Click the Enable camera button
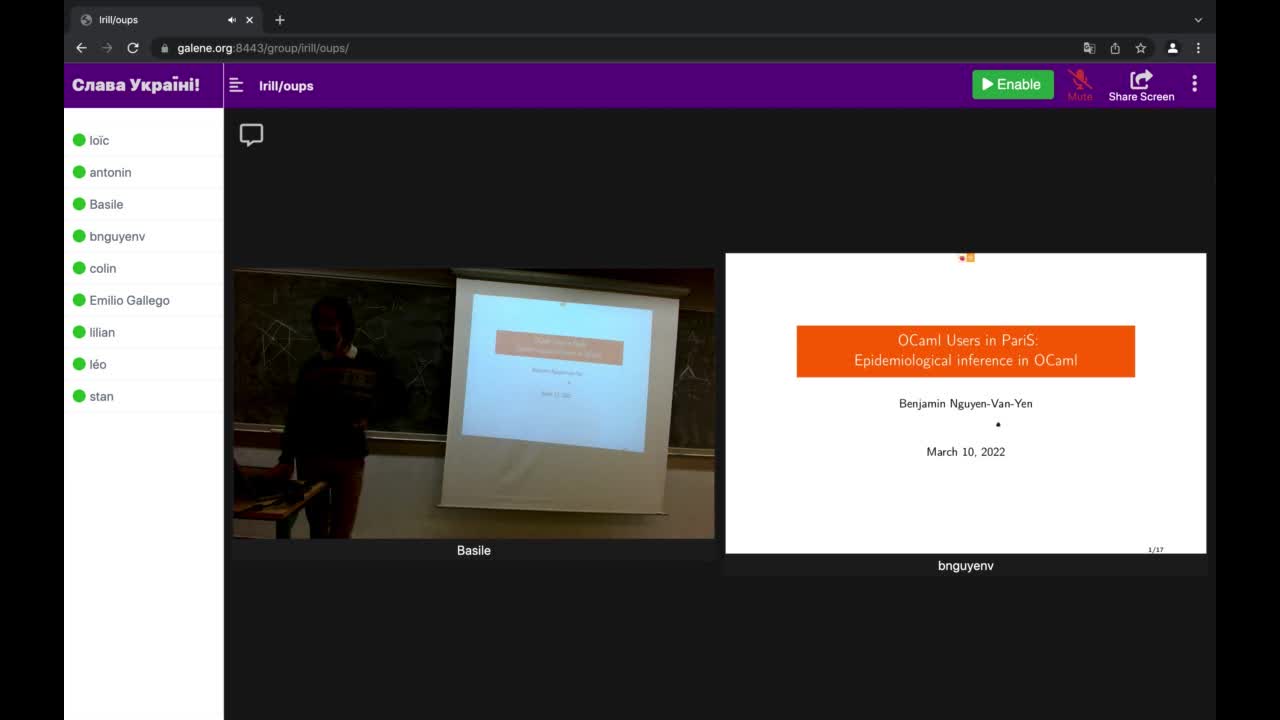The width and height of the screenshot is (1280, 720). coord(1012,85)
